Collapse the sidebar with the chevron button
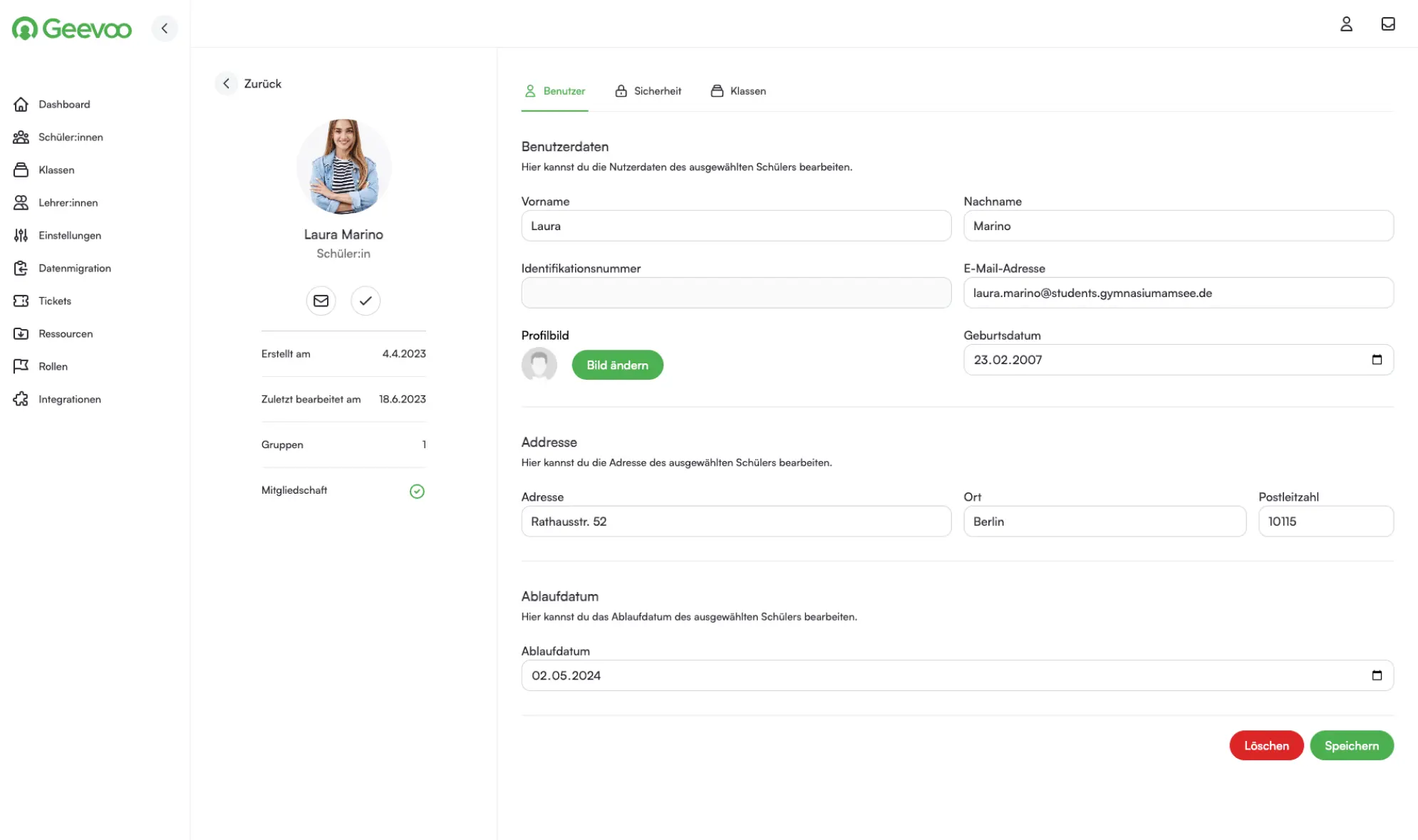1418x840 pixels. click(x=165, y=28)
